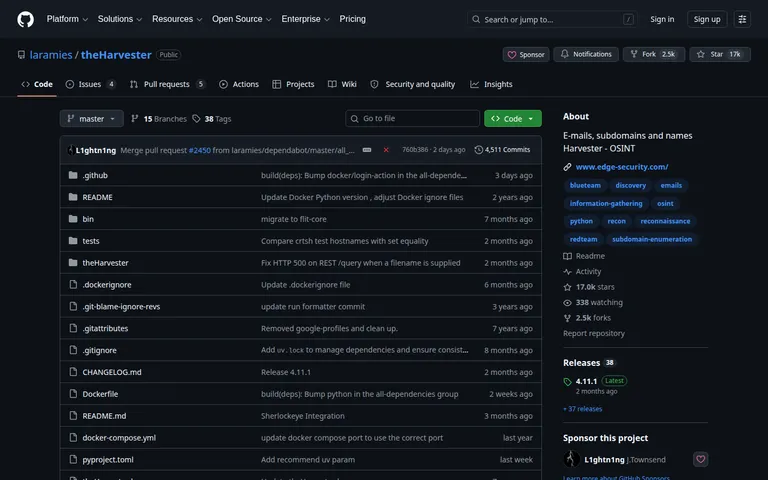
Task: Click the docker-compose.yml file icon
Action: [x=73, y=438]
